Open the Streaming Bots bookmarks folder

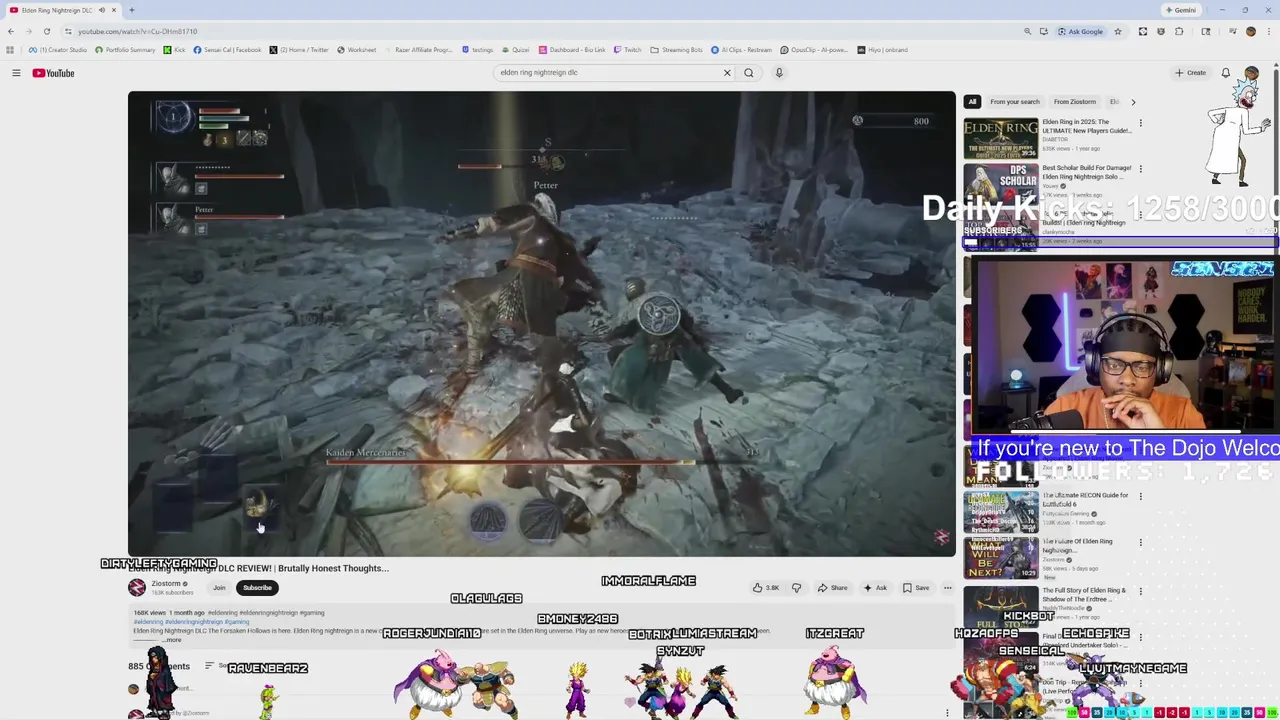[x=677, y=50]
